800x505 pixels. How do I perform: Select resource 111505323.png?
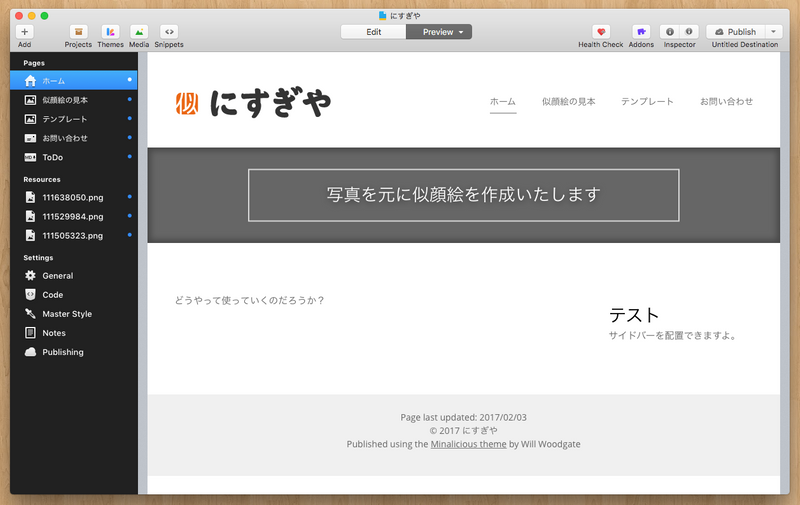[x=73, y=236]
